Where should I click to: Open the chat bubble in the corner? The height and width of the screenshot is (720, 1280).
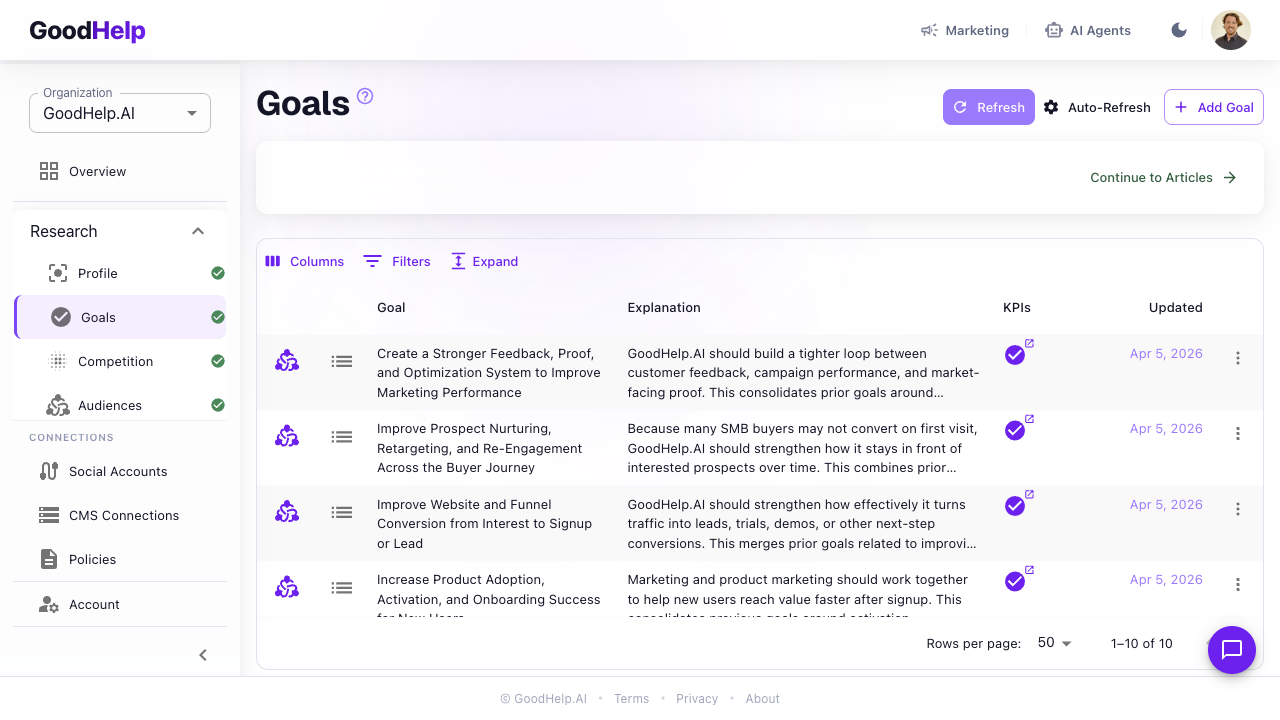(1231, 650)
